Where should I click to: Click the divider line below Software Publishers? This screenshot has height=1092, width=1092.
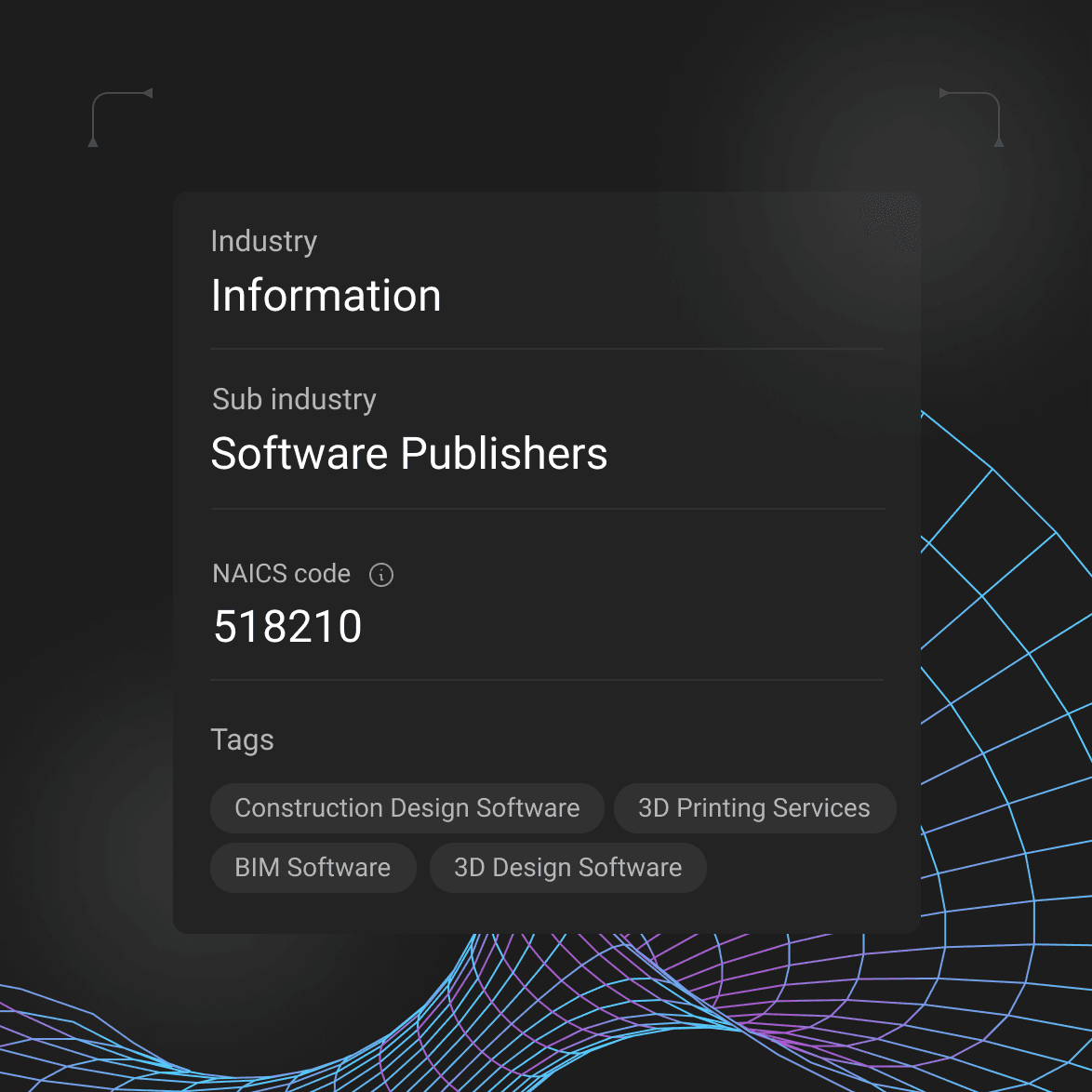pyautogui.click(x=547, y=509)
